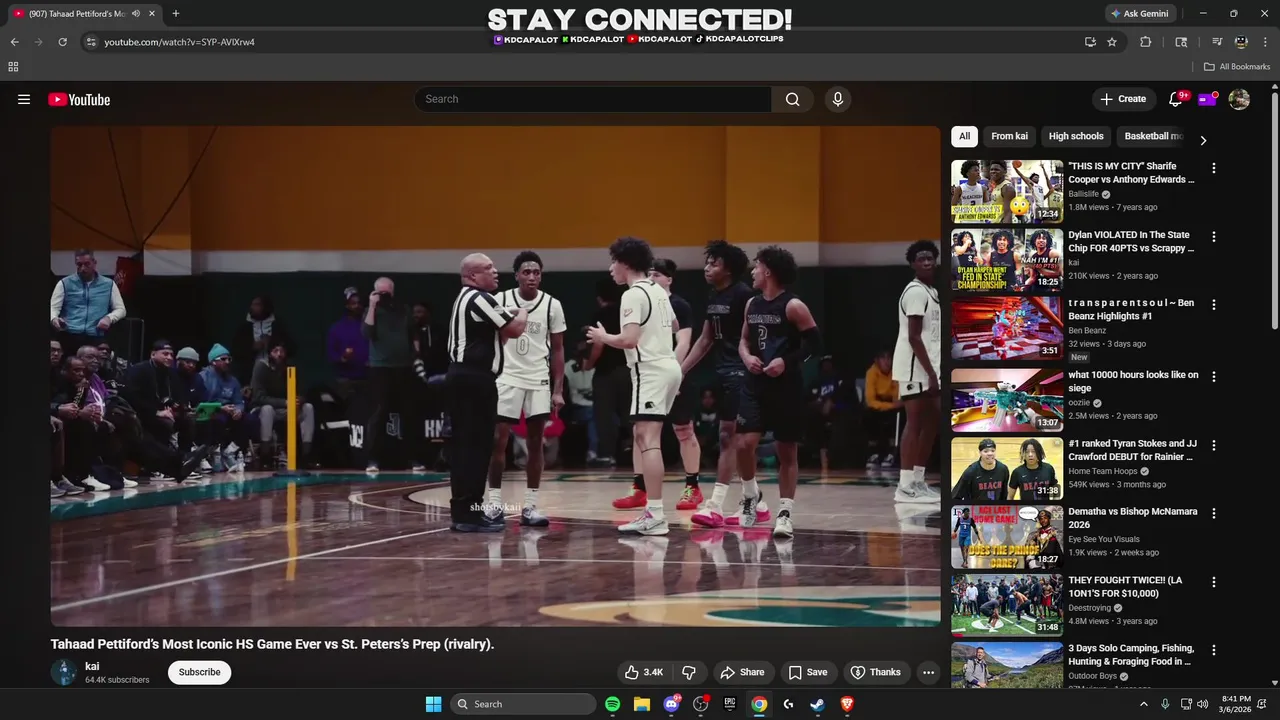Open options for transparentsoul video
This screenshot has width=1280, height=720.
1214,305
